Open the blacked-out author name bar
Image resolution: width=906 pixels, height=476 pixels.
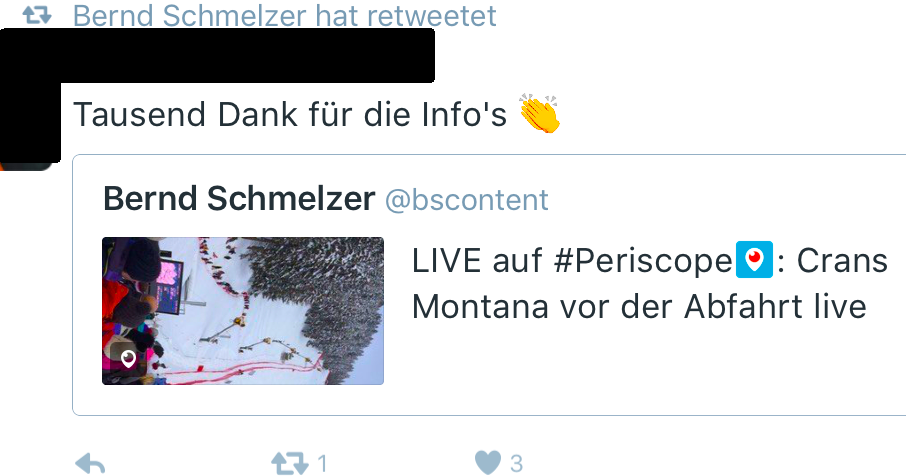[x=217, y=55]
